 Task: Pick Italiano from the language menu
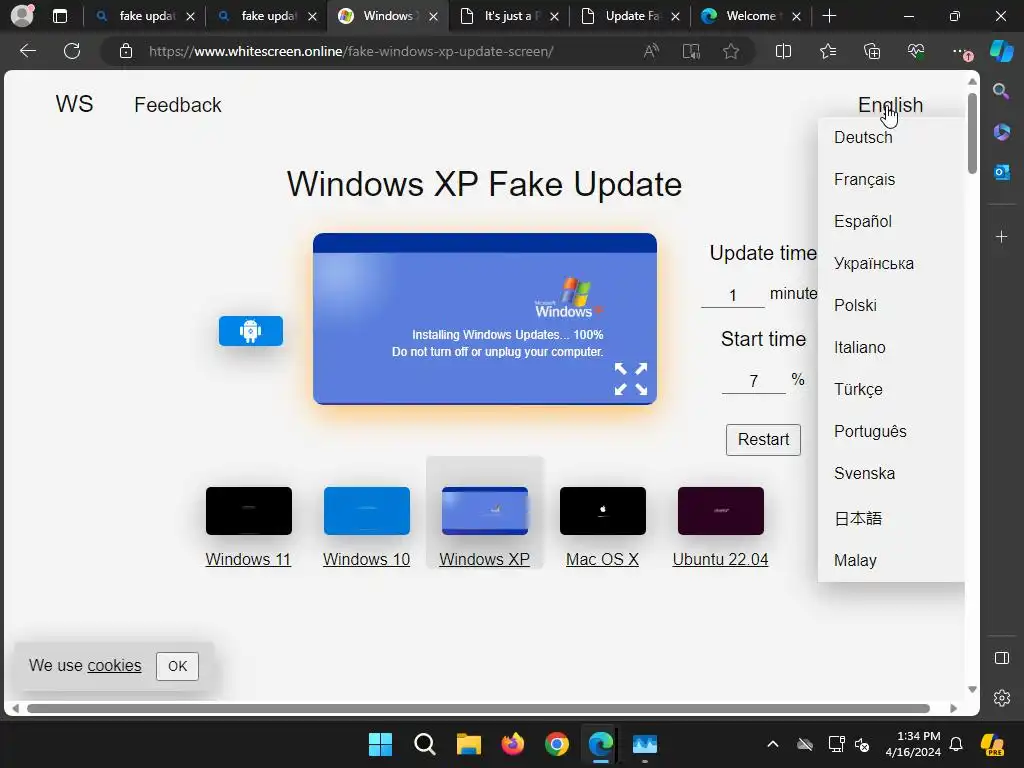click(859, 347)
